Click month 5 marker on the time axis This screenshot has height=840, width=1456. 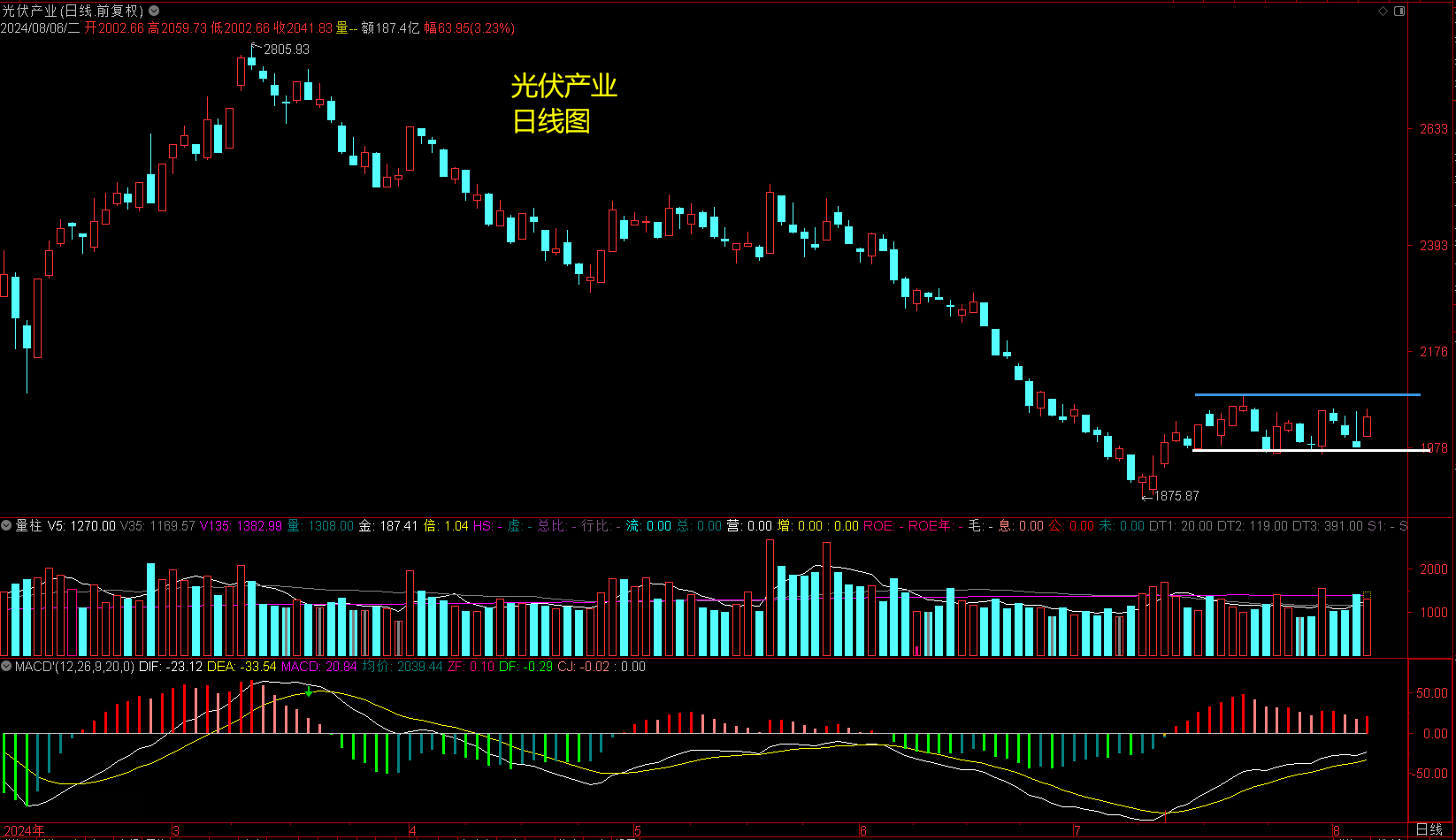[x=638, y=830]
